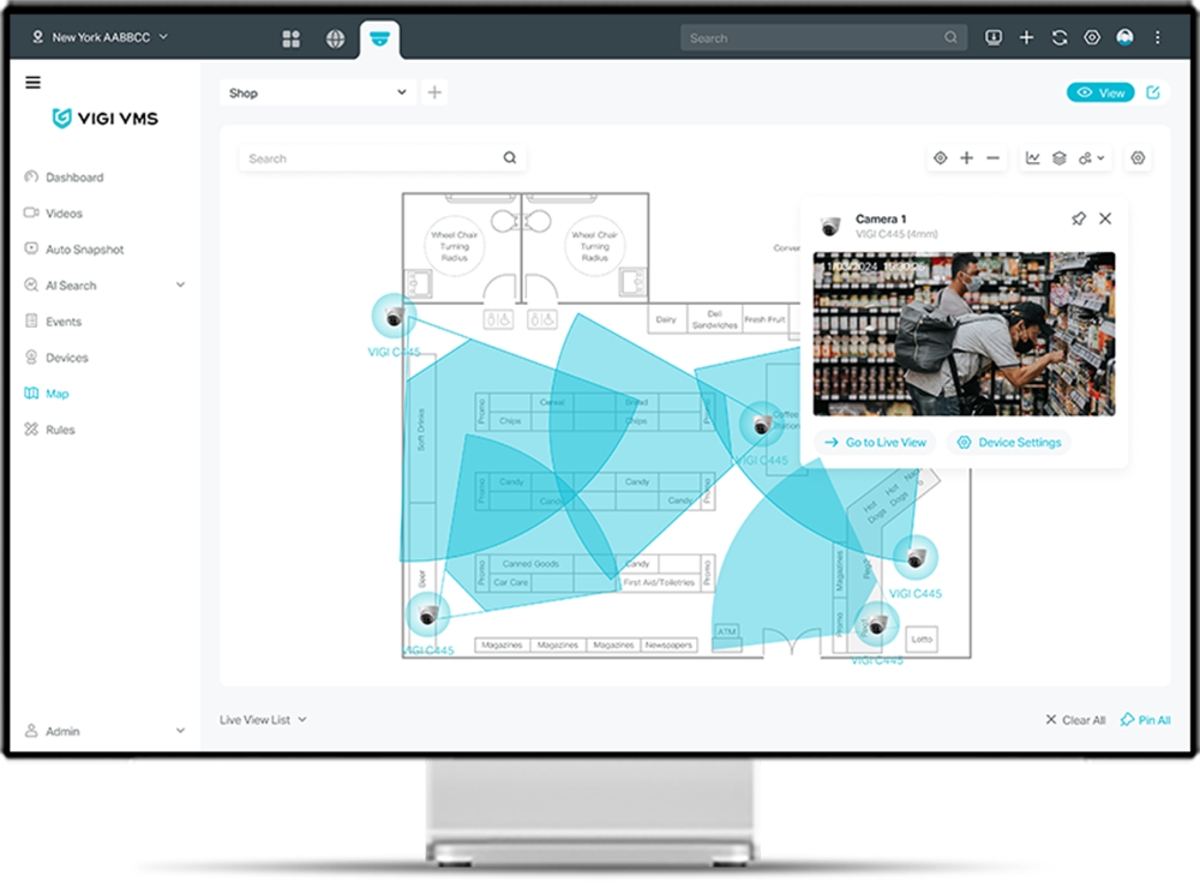1200x881 pixels.
Task: Click the refresh icon in top bar
Action: (x=1059, y=38)
